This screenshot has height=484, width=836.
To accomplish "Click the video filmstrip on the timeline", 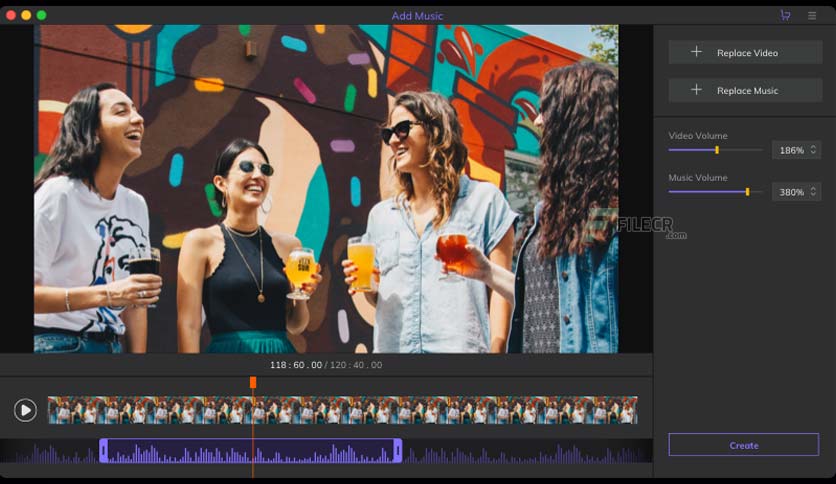I will [x=342, y=410].
